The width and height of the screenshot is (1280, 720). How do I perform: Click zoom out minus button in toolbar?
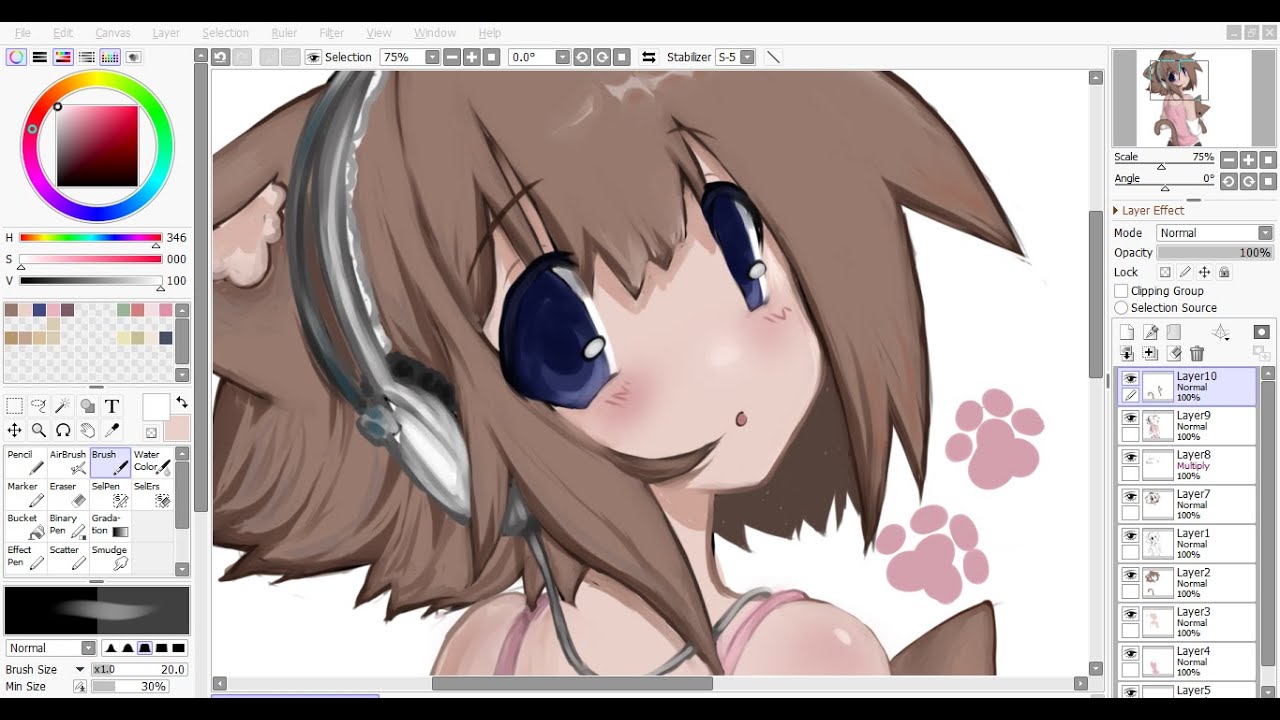452,57
